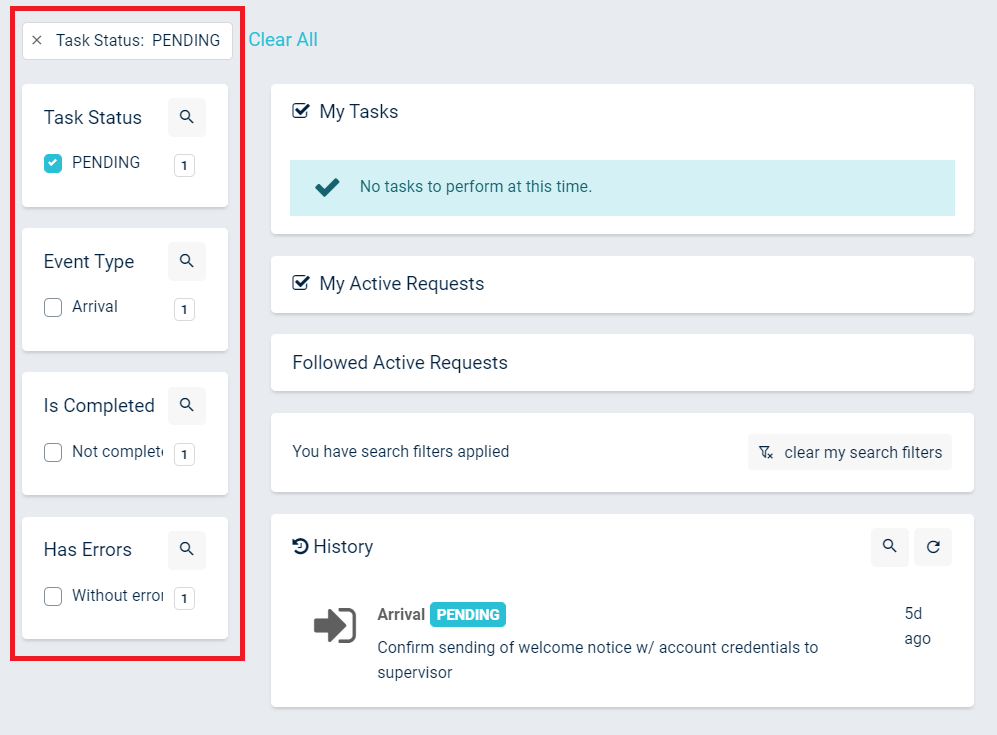Open search in Task Status filter
The image size is (997, 735).
(x=186, y=117)
